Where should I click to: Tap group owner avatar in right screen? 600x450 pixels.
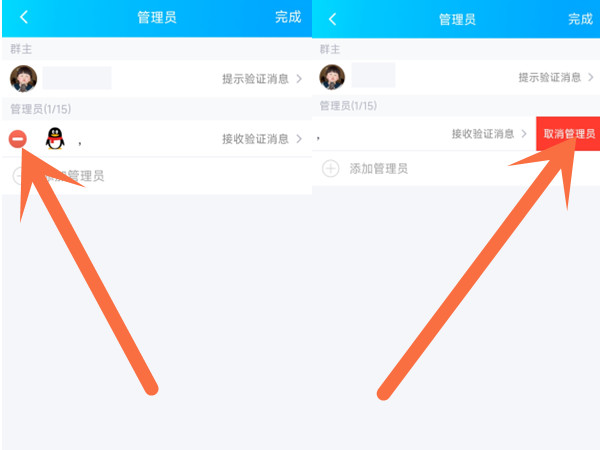[x=332, y=77]
